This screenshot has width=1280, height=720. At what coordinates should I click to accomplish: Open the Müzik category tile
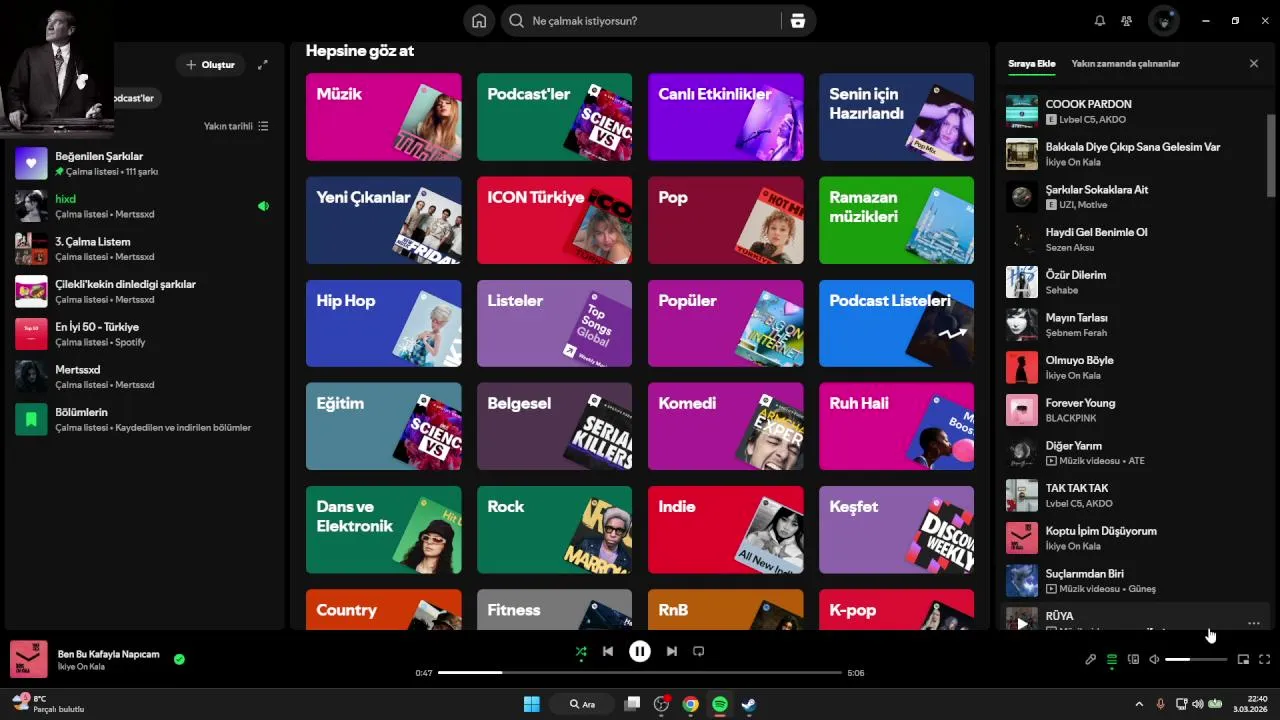click(x=384, y=117)
